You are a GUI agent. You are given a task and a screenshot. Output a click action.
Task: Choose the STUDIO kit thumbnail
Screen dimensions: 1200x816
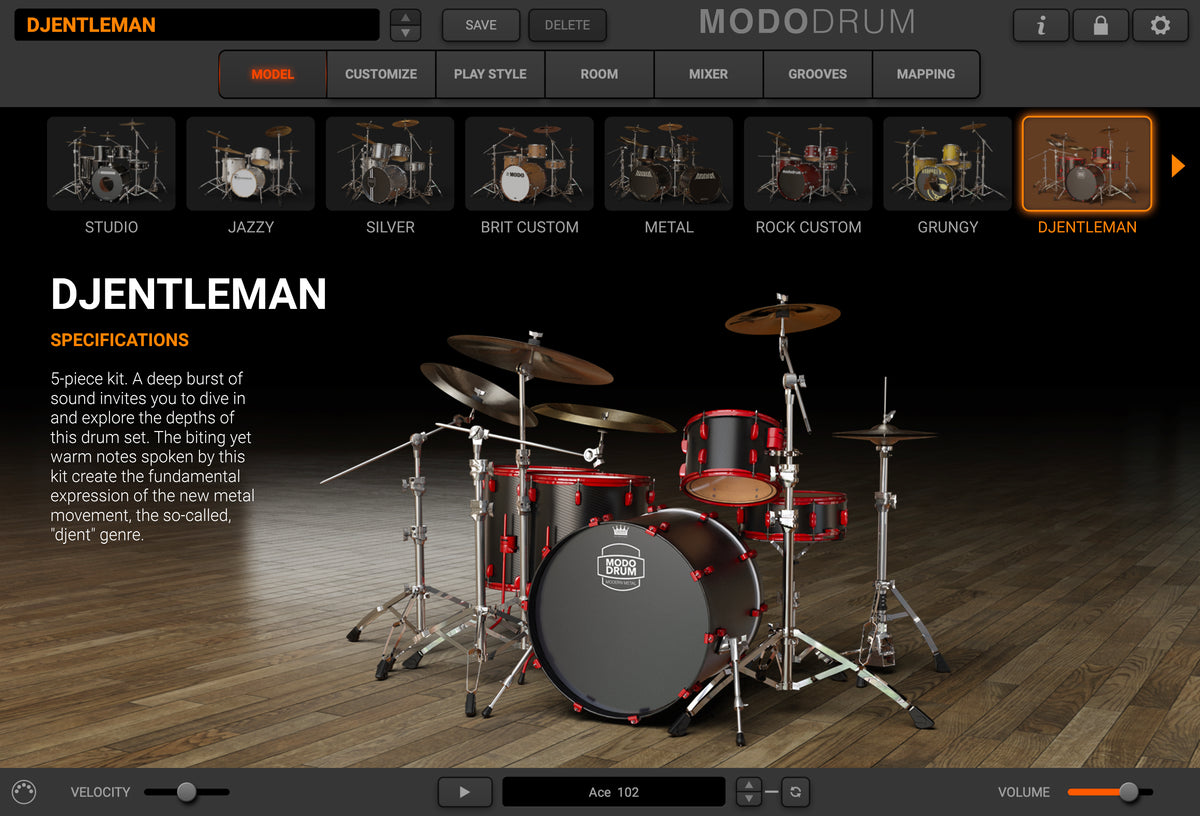coord(111,164)
